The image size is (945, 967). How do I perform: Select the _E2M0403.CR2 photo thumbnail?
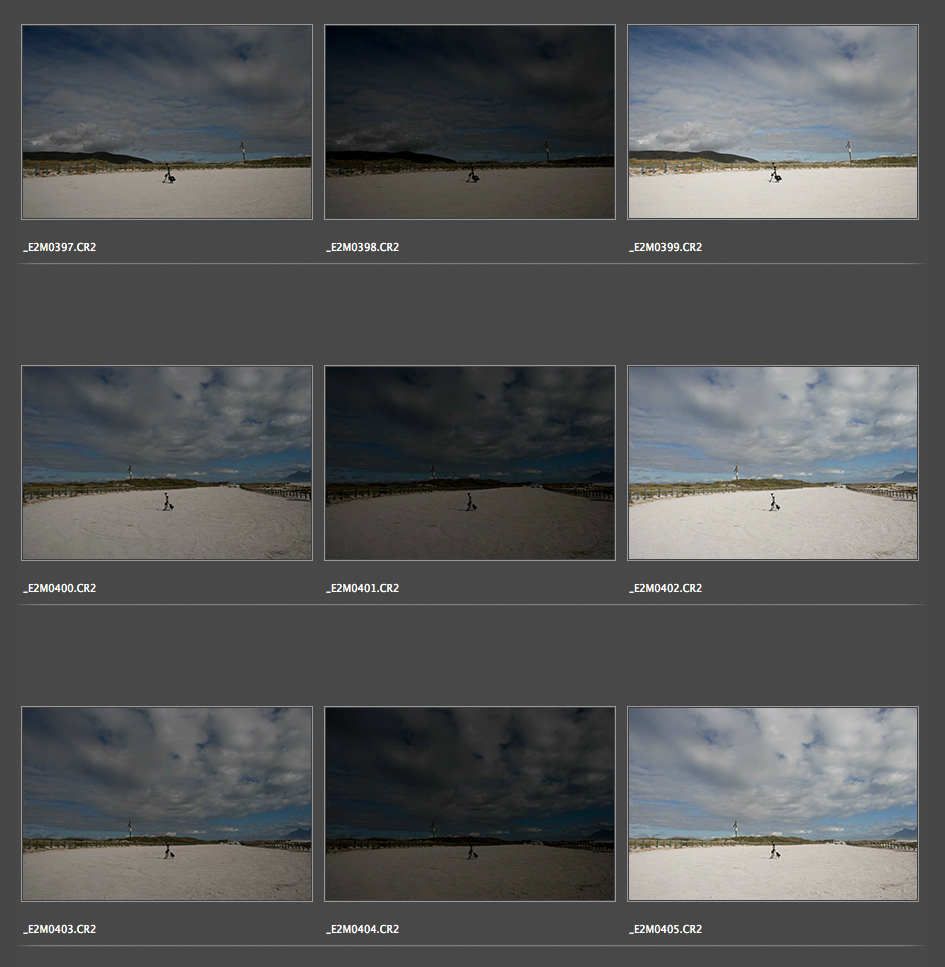click(167, 804)
